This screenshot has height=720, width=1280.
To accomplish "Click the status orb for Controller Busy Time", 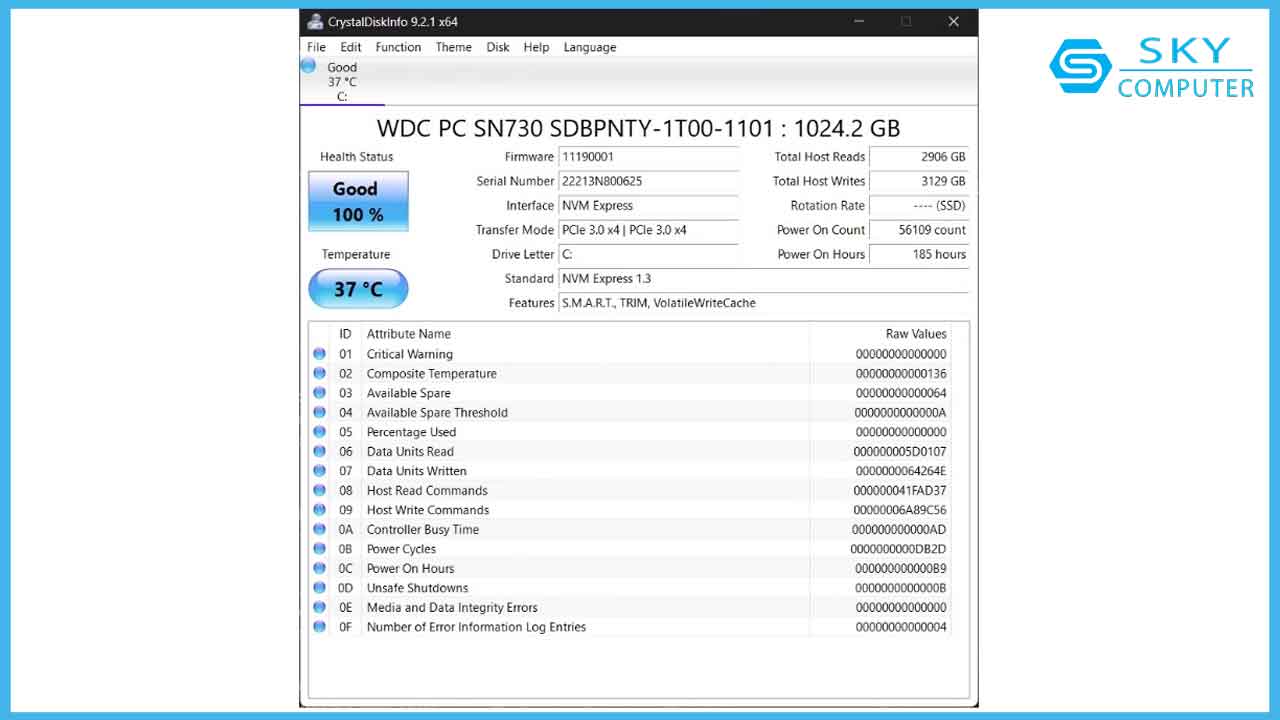I will coord(319,529).
